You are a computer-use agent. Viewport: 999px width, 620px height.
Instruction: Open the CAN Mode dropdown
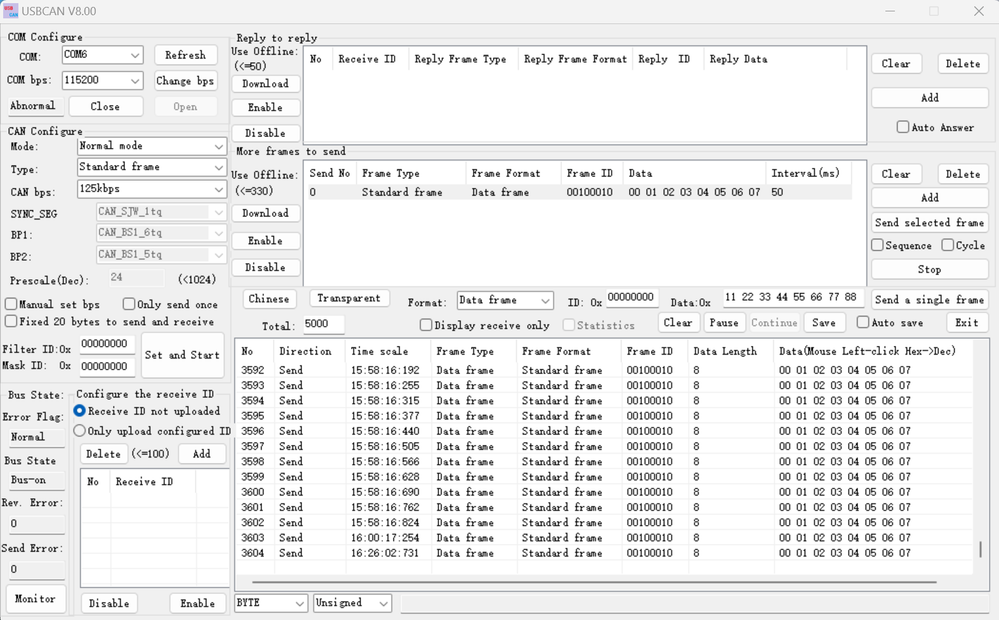coord(152,146)
